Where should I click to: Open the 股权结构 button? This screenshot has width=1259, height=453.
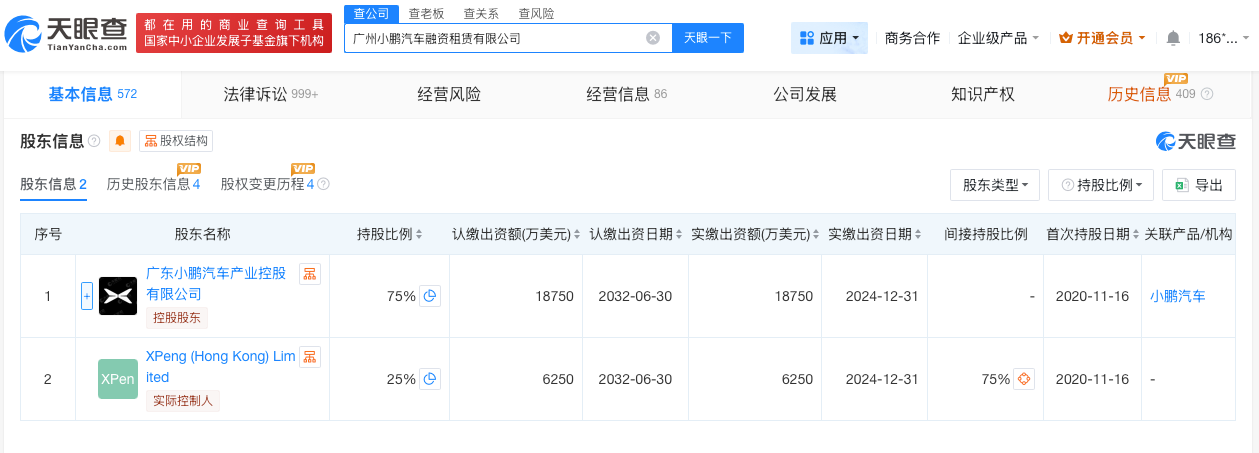[x=176, y=141]
